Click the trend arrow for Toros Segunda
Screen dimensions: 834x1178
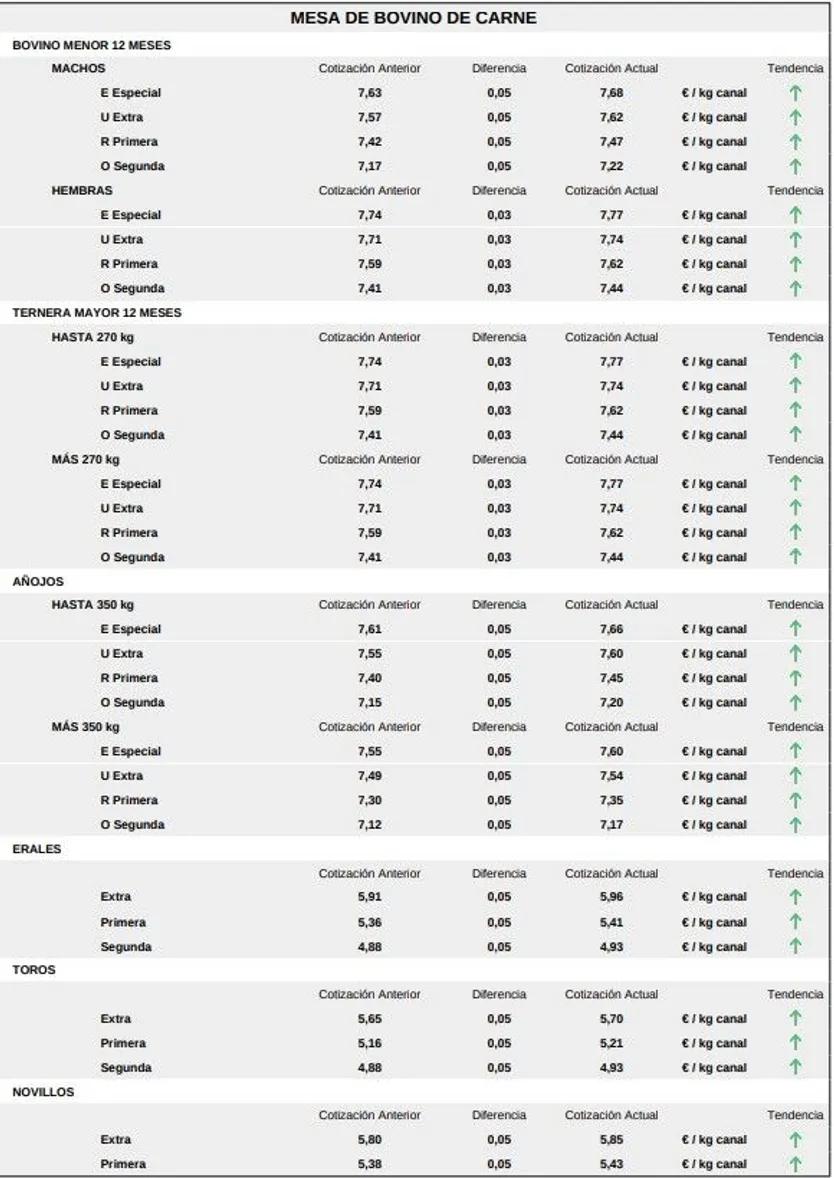click(x=795, y=1067)
